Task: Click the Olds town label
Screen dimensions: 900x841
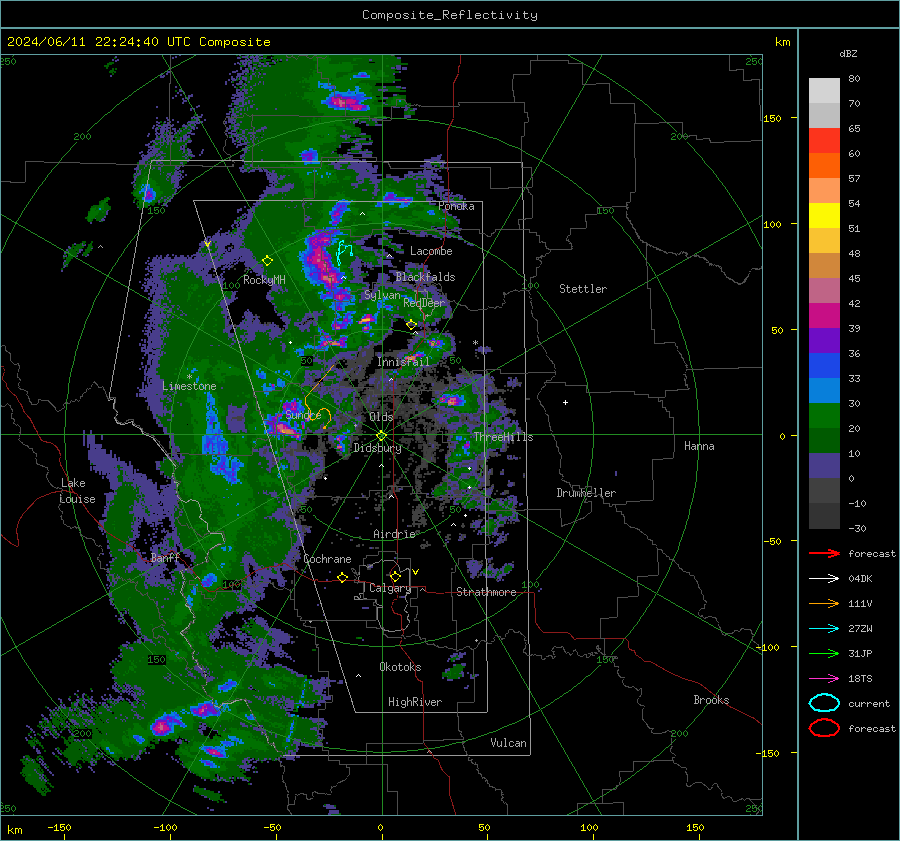Action: point(381,417)
